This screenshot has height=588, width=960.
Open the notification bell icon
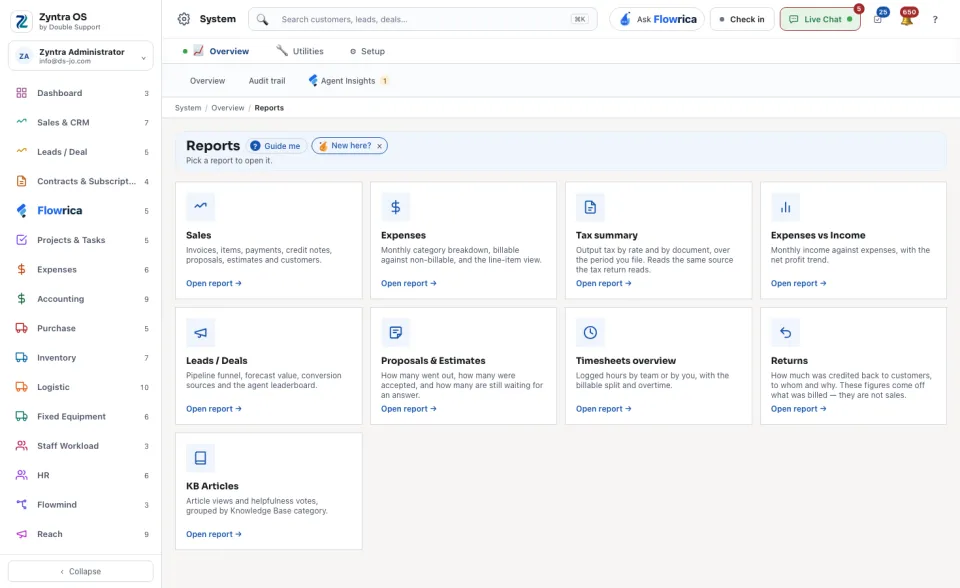pos(907,20)
